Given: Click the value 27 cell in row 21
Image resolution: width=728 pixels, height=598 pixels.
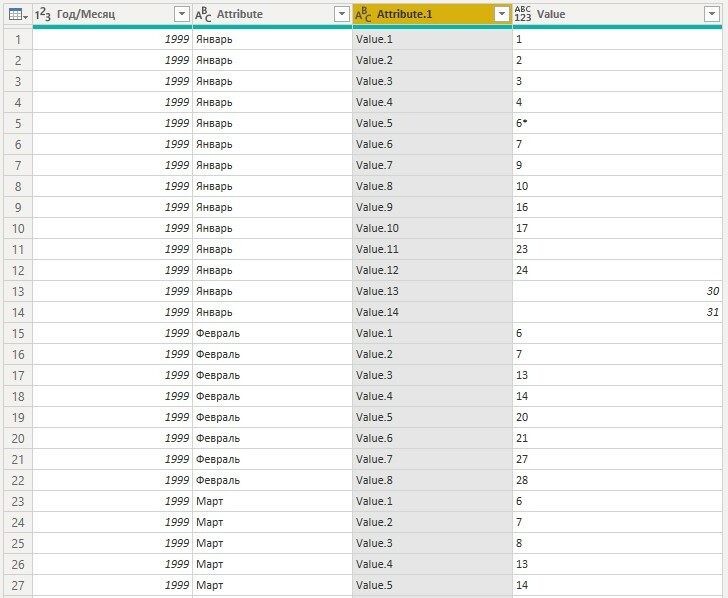Looking at the screenshot, I should tap(618, 459).
